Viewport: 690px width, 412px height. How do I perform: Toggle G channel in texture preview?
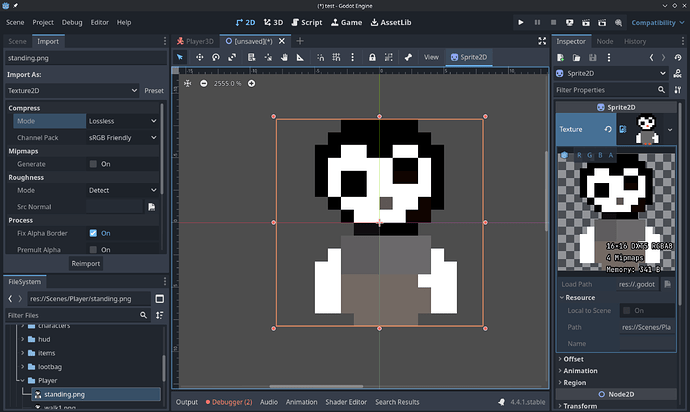click(590, 155)
